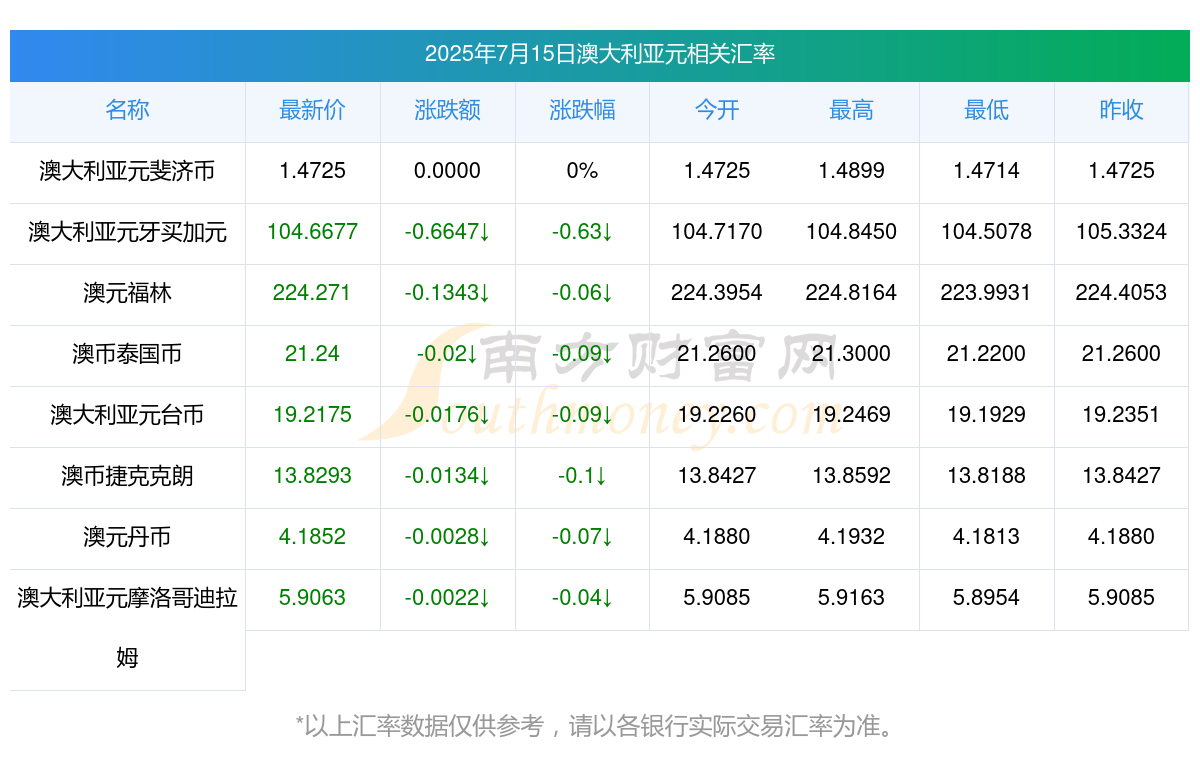This screenshot has height=757, width=1200.
Task: Click high value 1.4899
Action: point(851,171)
